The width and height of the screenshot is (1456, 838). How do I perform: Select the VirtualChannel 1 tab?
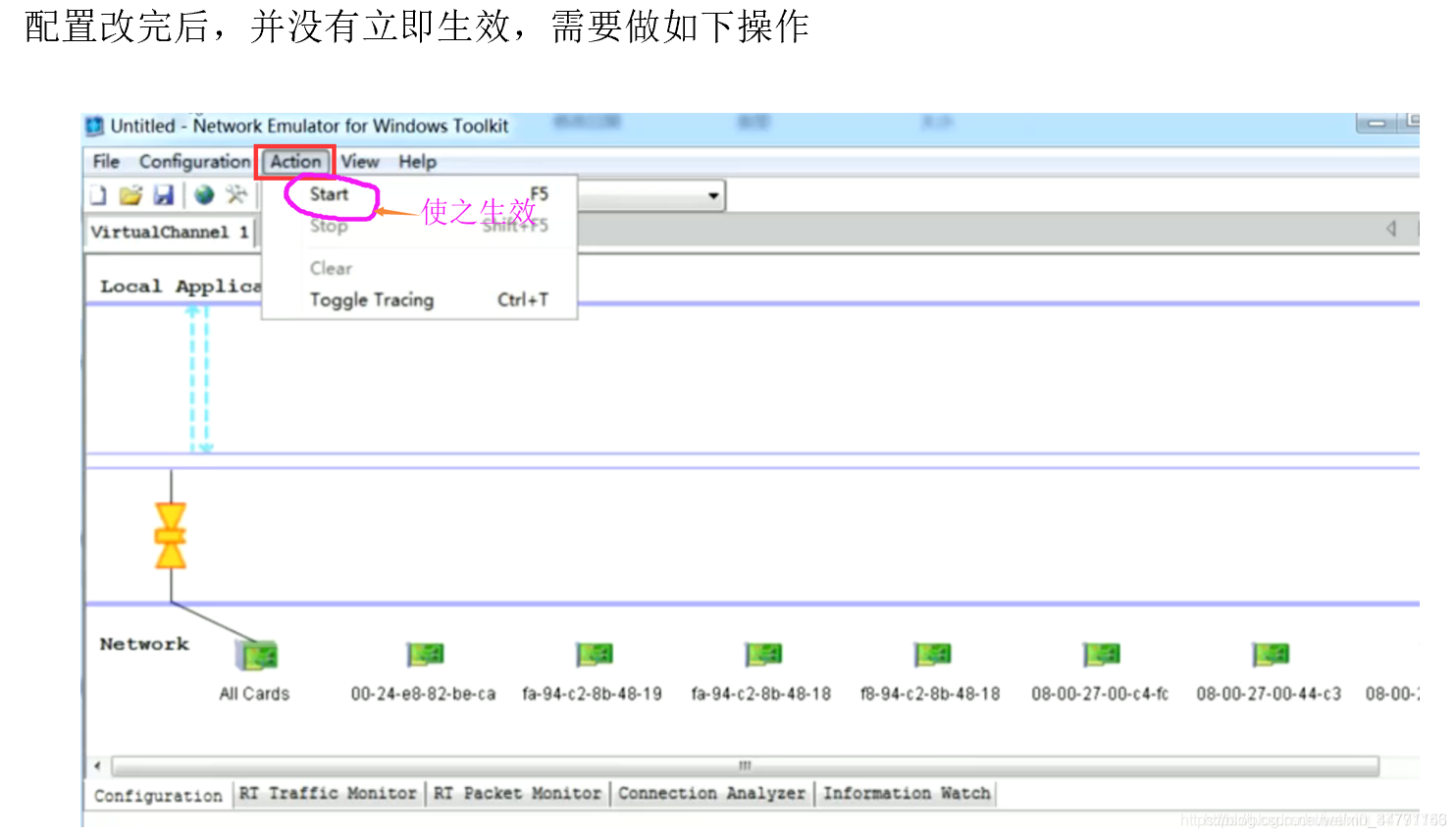[169, 233]
